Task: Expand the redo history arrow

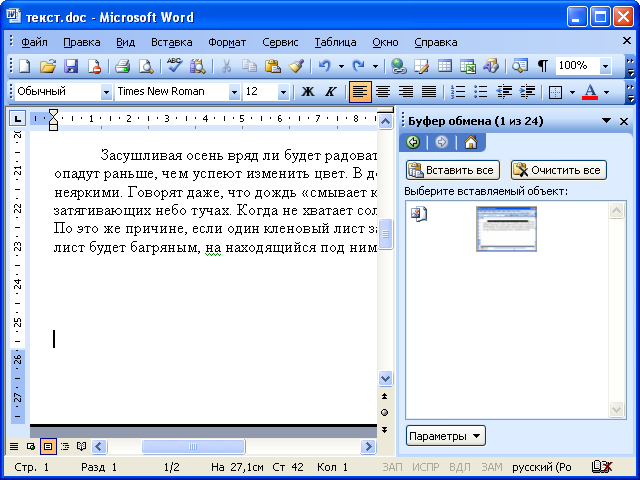Action: [x=375, y=66]
